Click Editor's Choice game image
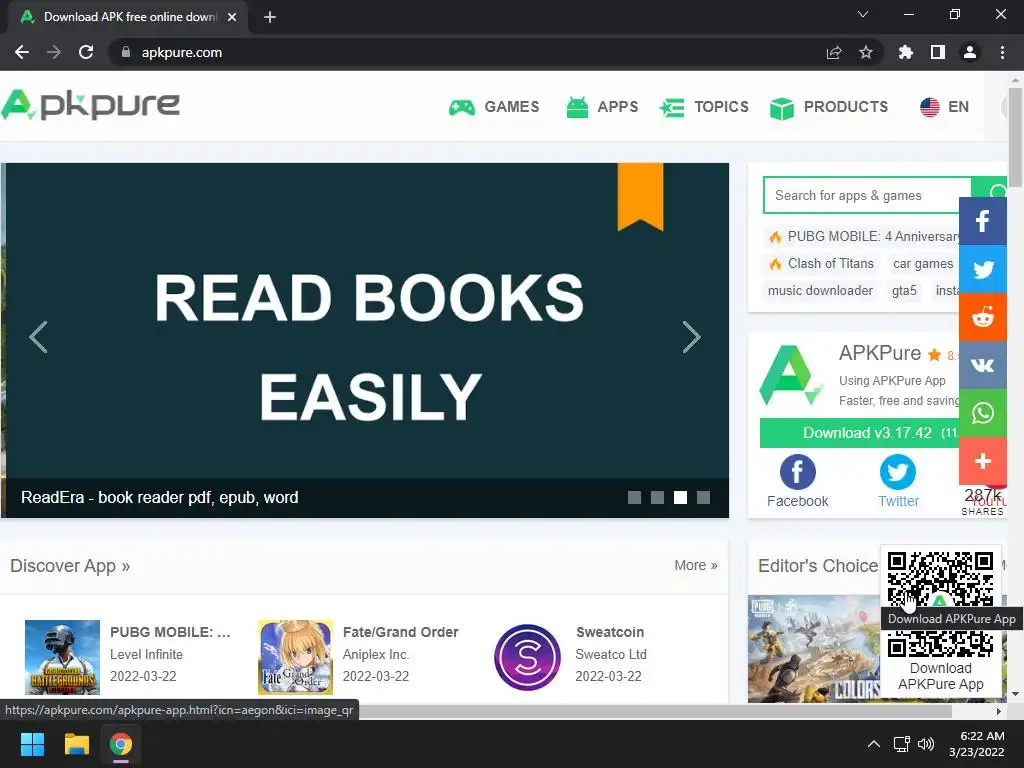 [x=814, y=648]
